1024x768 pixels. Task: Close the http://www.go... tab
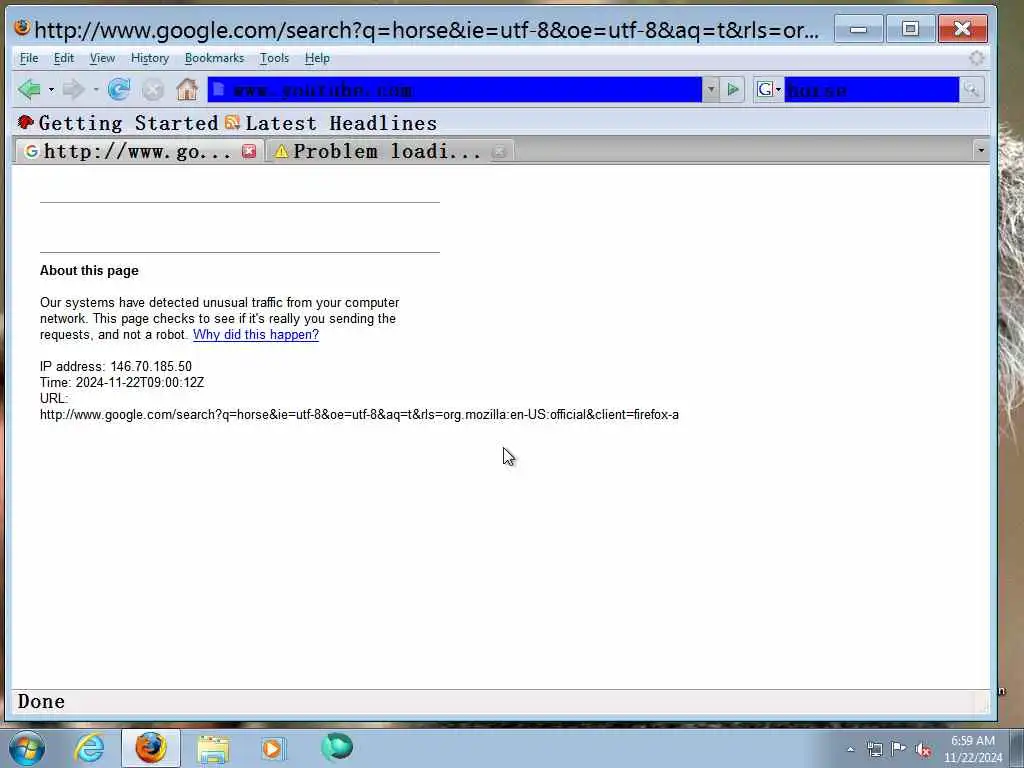(x=249, y=152)
